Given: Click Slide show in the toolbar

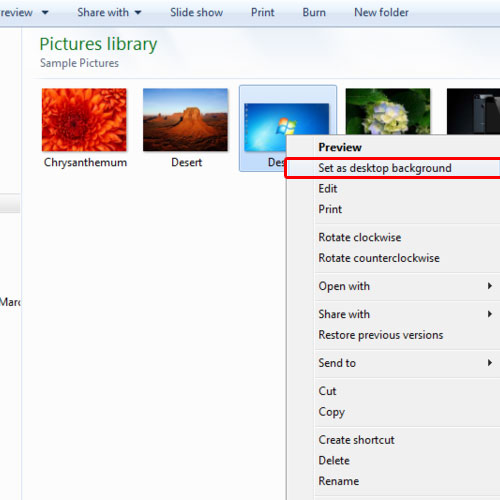Looking at the screenshot, I should point(196,12).
